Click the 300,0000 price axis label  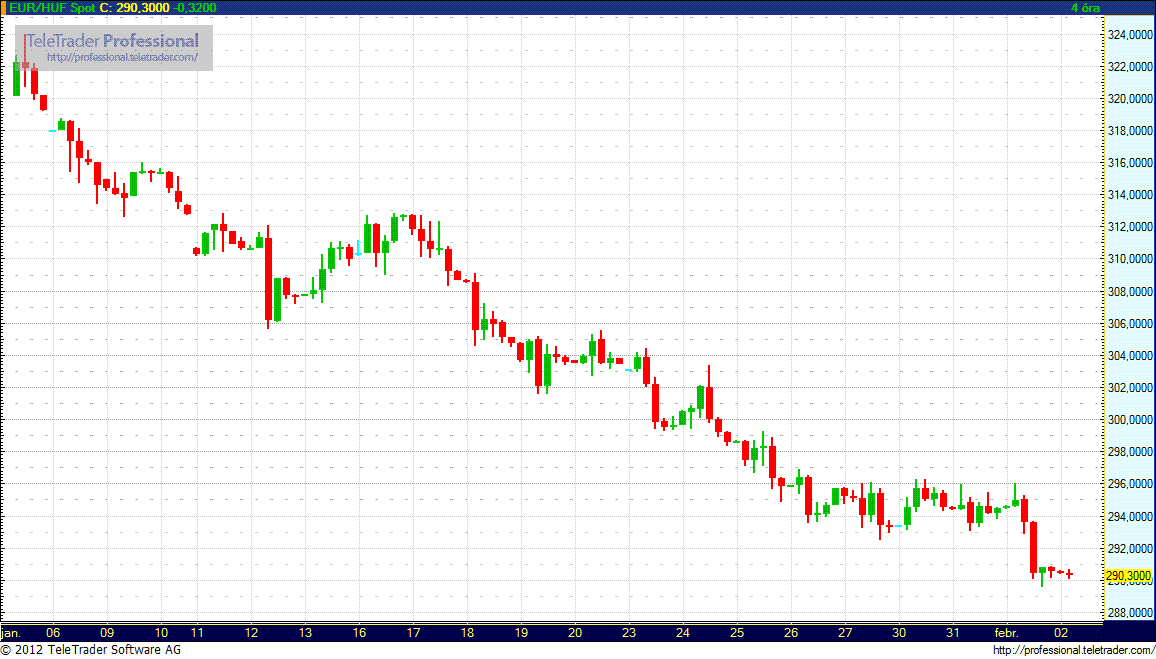point(1129,419)
